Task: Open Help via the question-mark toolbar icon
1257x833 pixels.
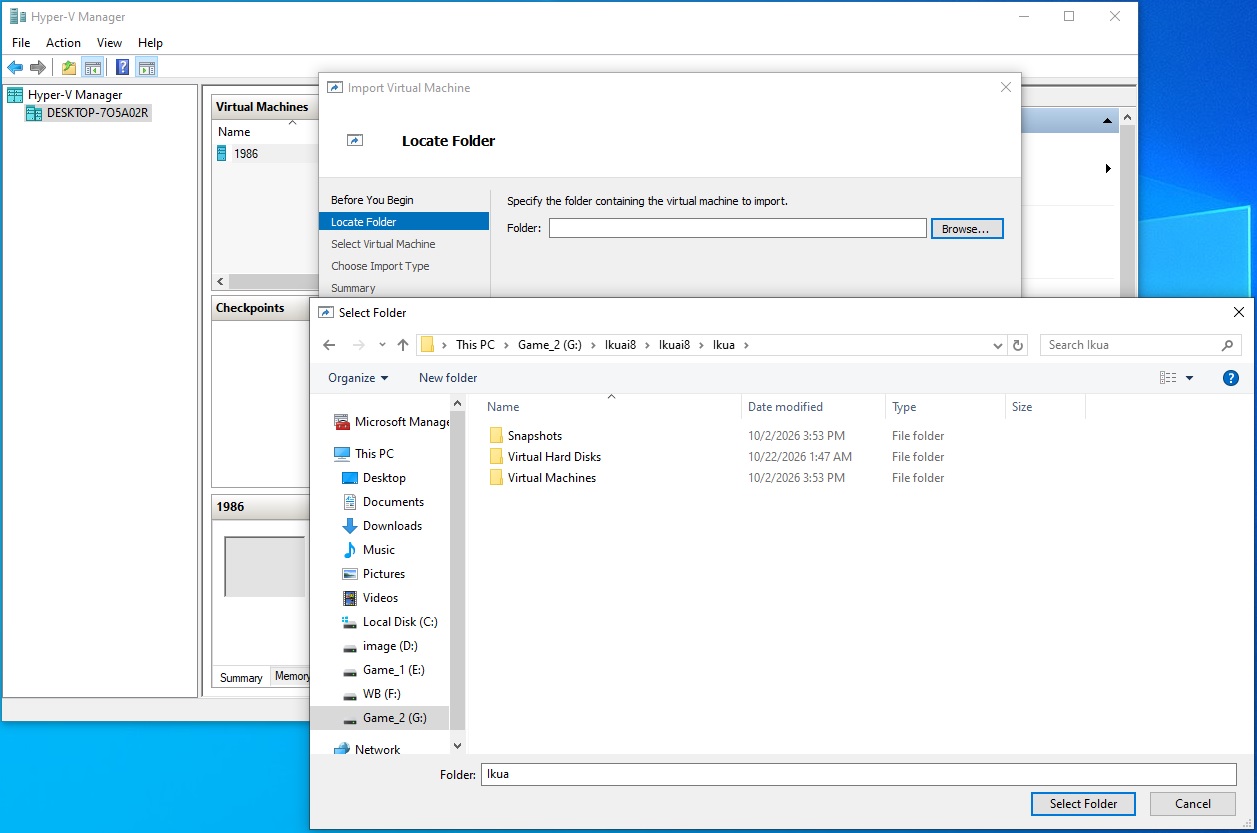Action: click(x=122, y=67)
